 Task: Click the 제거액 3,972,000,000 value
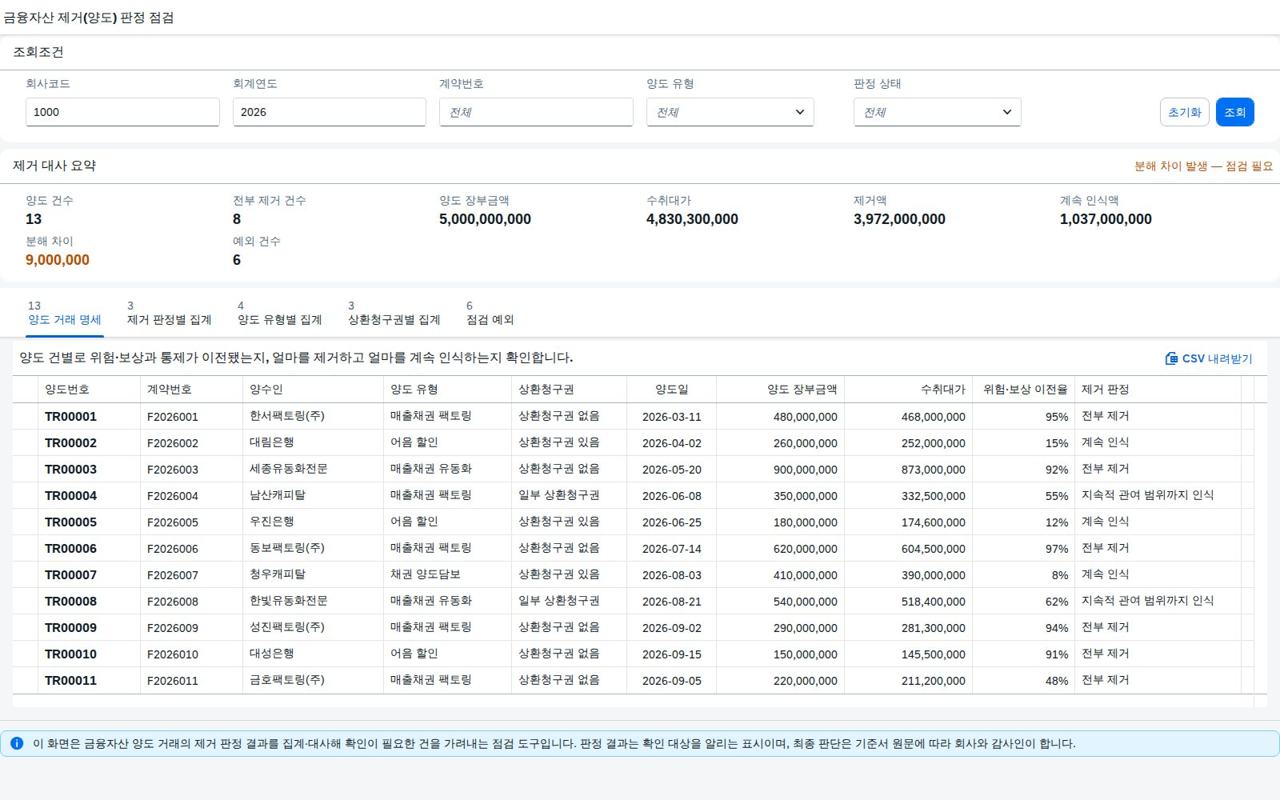coord(899,219)
